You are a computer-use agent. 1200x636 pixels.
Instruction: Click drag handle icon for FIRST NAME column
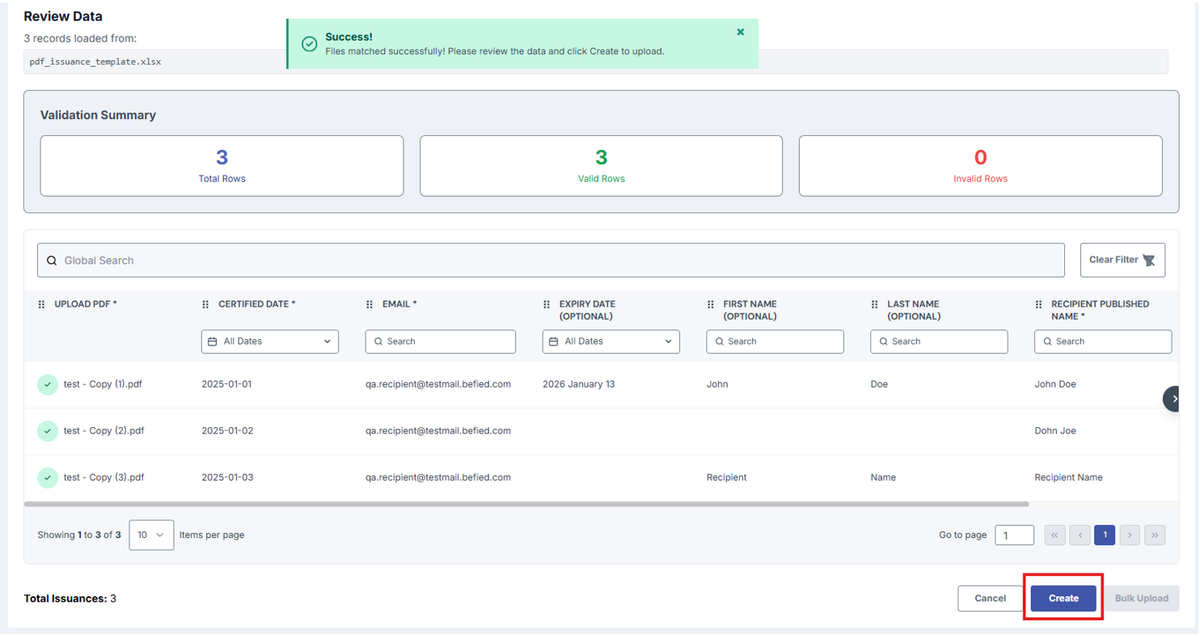point(711,304)
